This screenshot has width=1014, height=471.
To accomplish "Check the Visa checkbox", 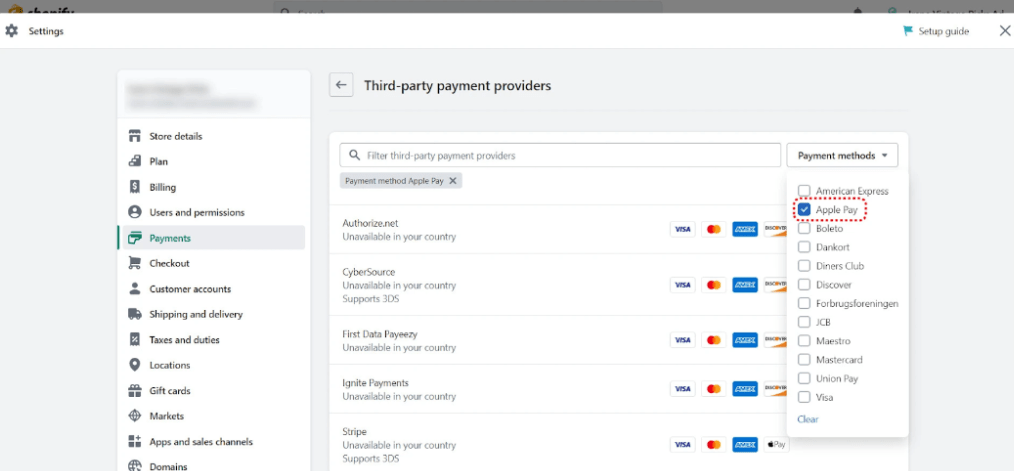I will 804,397.
